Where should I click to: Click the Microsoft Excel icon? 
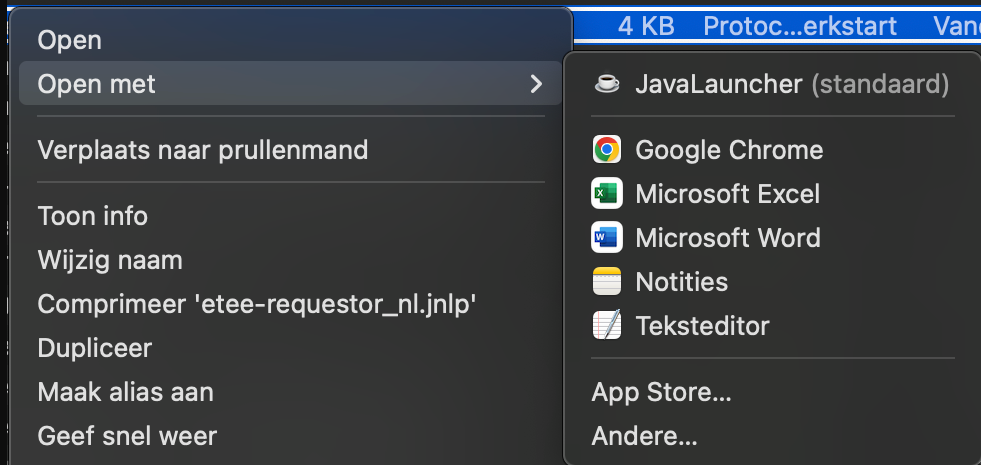(x=606, y=194)
